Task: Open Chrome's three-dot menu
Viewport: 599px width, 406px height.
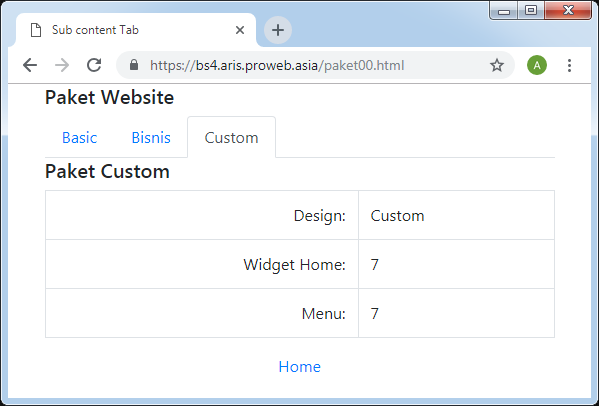Action: coord(569,65)
